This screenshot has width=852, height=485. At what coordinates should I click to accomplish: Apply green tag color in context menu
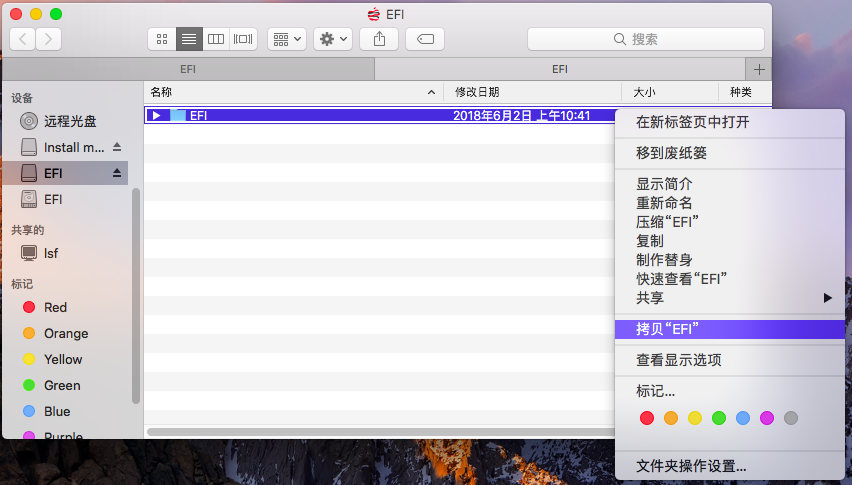coord(719,418)
